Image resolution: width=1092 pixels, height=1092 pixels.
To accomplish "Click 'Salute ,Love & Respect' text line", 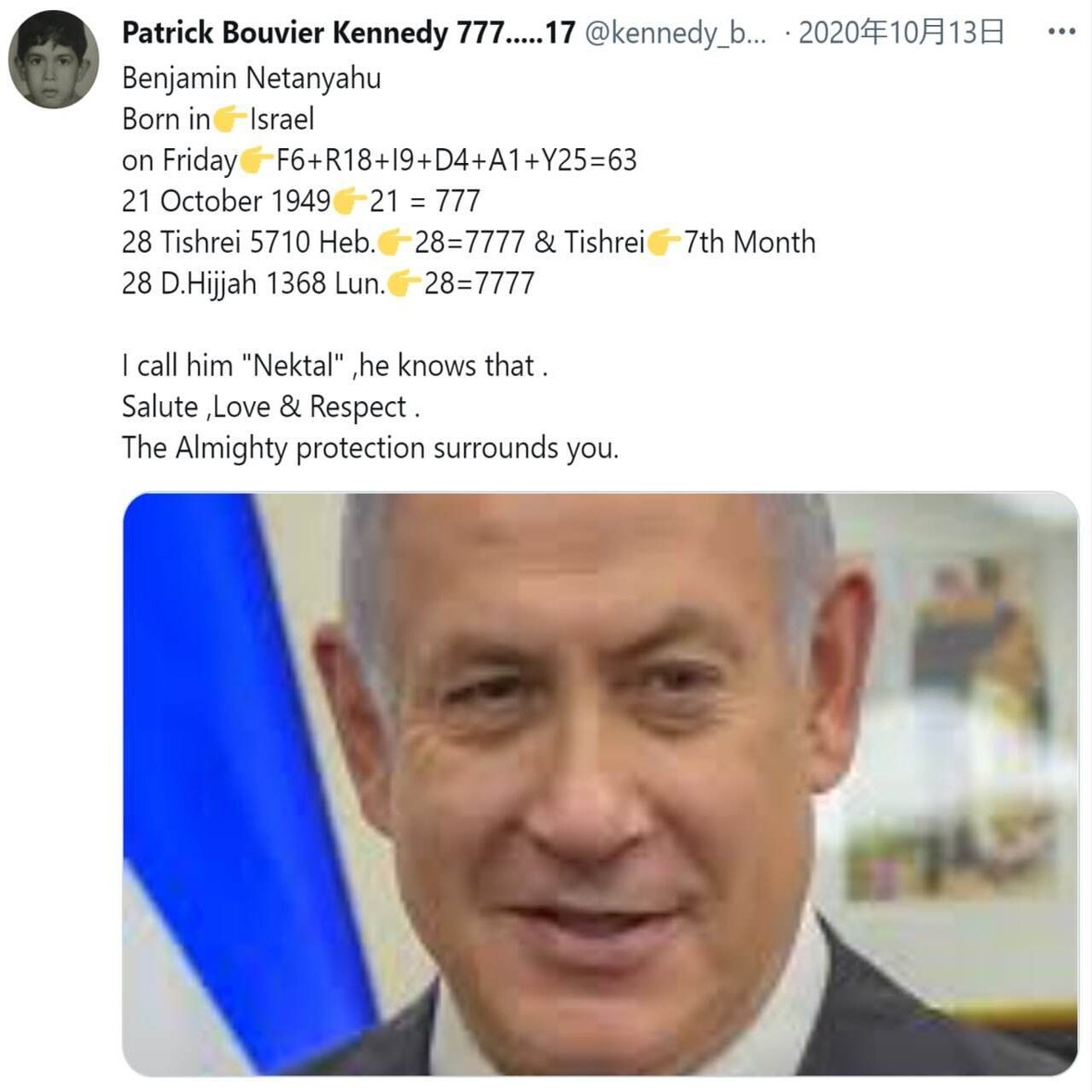I will [270, 407].
